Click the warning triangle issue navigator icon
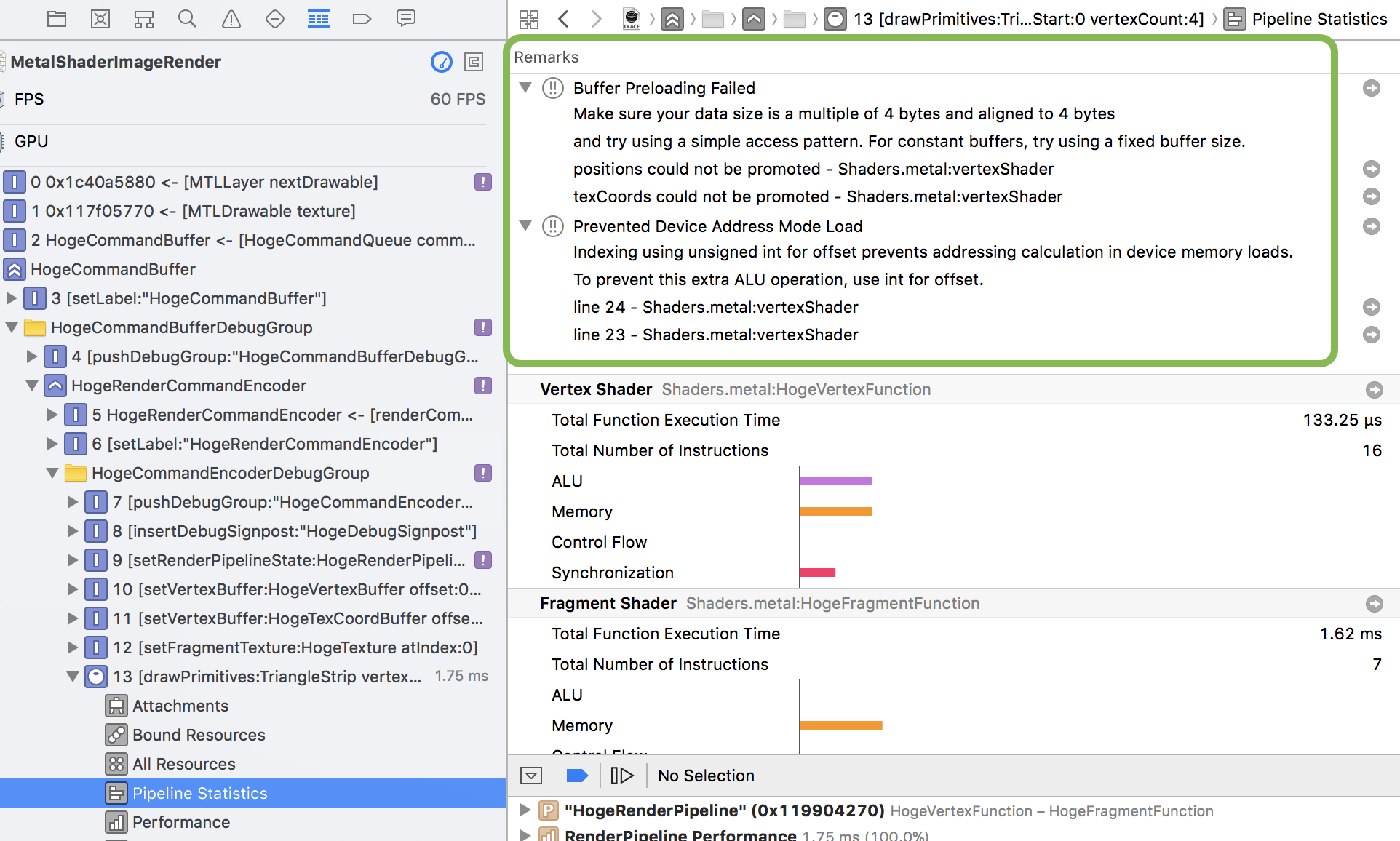Viewport: 1400px width, 841px height. click(231, 19)
